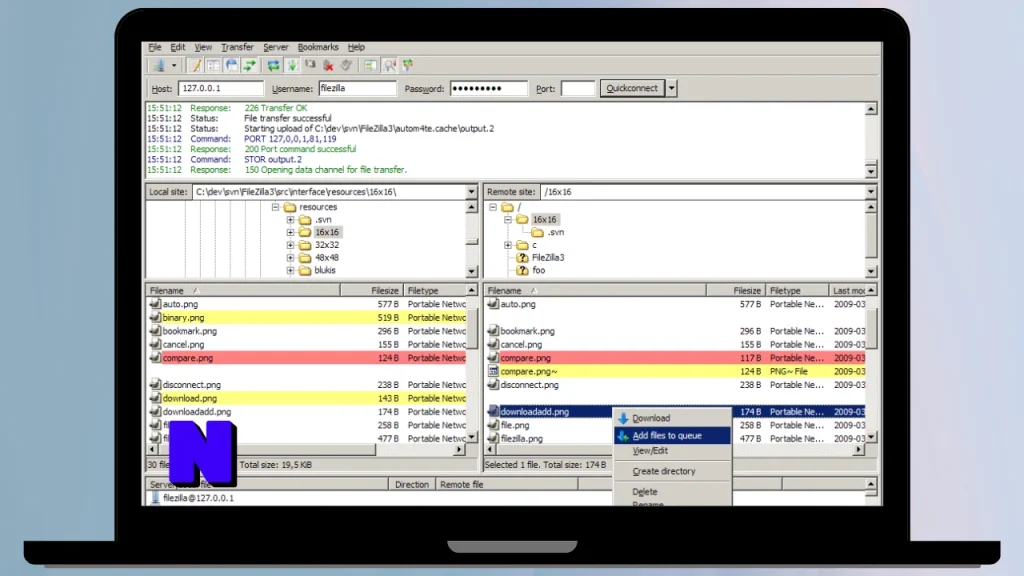
Task: Click the reconnect to server icon
Action: [347, 65]
